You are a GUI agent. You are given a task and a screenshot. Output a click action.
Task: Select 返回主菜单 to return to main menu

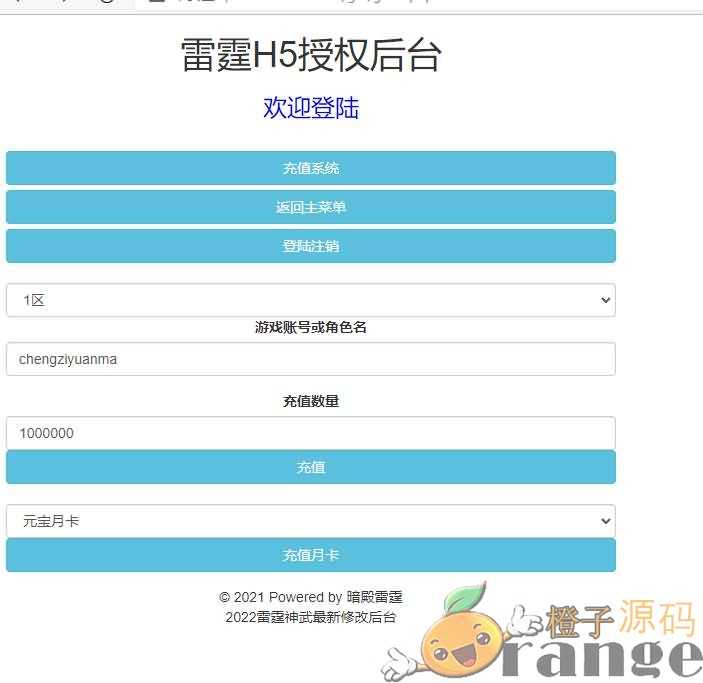click(310, 207)
